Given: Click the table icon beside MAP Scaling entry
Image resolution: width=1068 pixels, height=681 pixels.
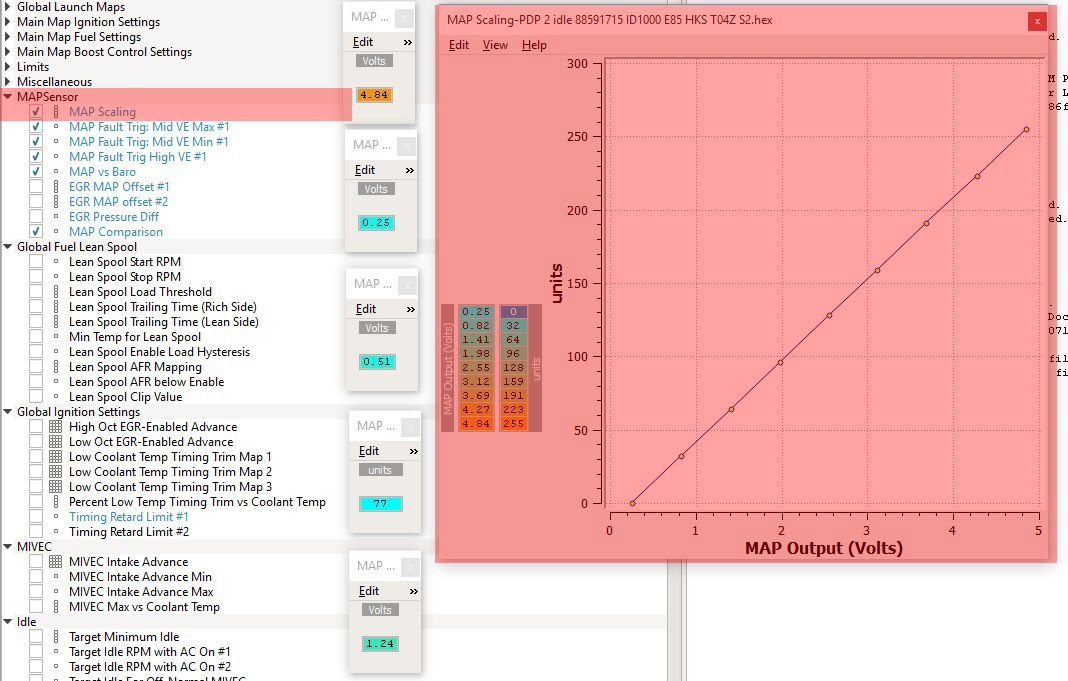Looking at the screenshot, I should coord(56,112).
